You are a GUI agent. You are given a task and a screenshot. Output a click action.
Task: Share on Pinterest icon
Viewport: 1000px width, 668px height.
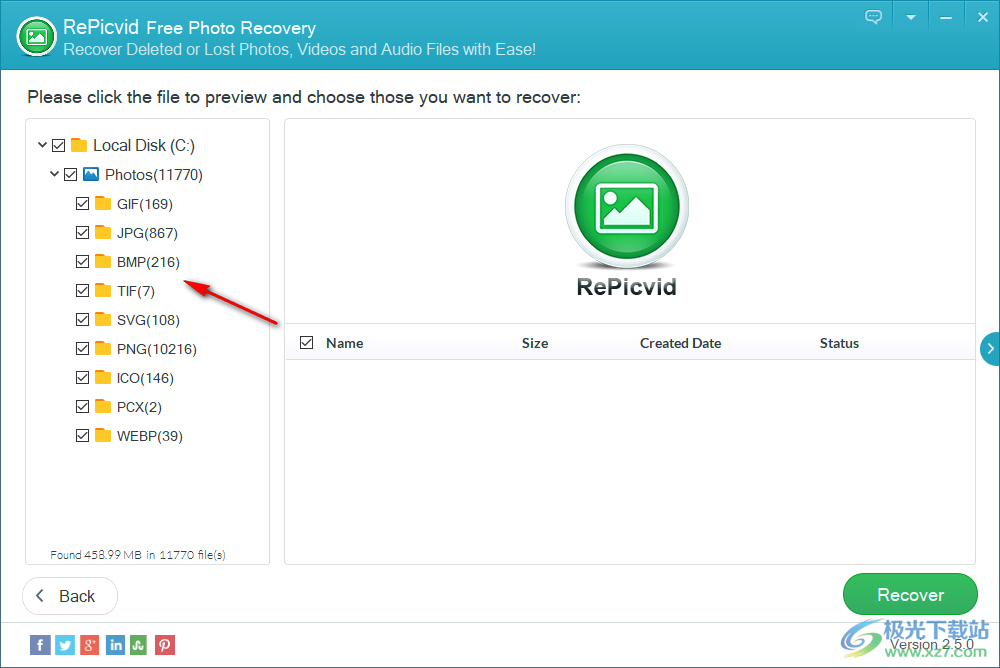point(165,645)
